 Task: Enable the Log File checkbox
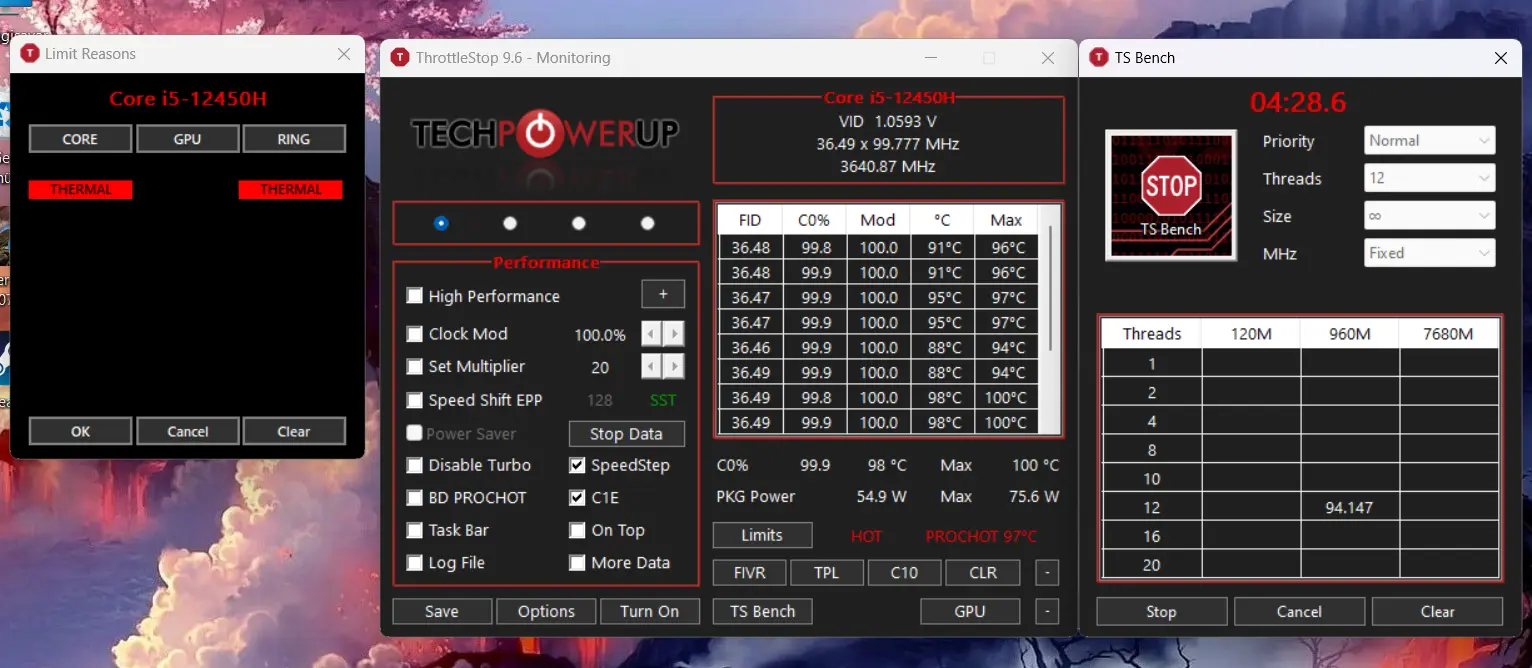click(x=414, y=563)
